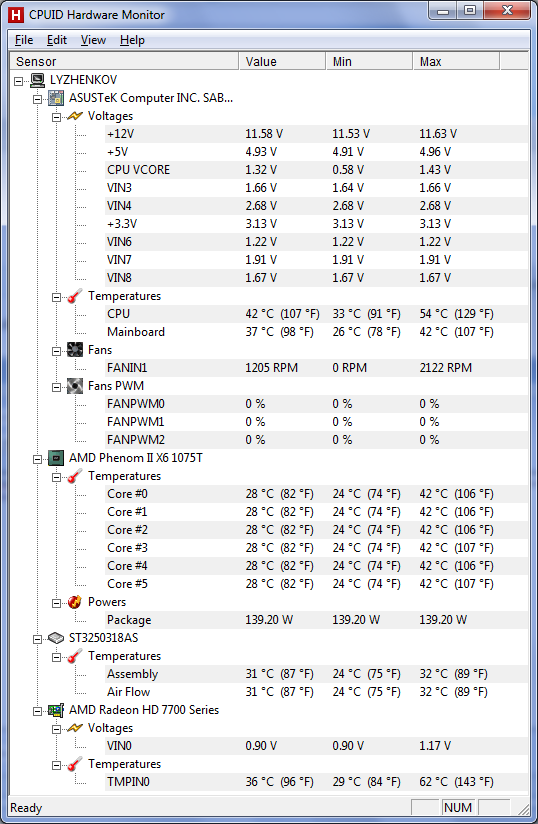538x824 pixels.
Task: Collapse the motherboard Voltages group
Action: point(56,117)
